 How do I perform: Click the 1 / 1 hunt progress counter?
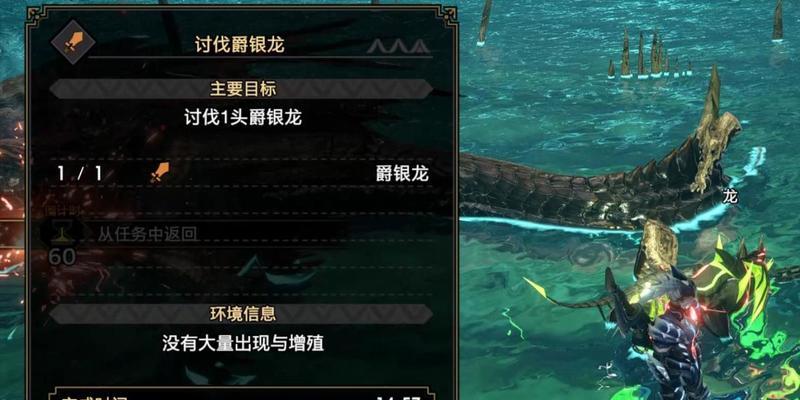(x=80, y=174)
